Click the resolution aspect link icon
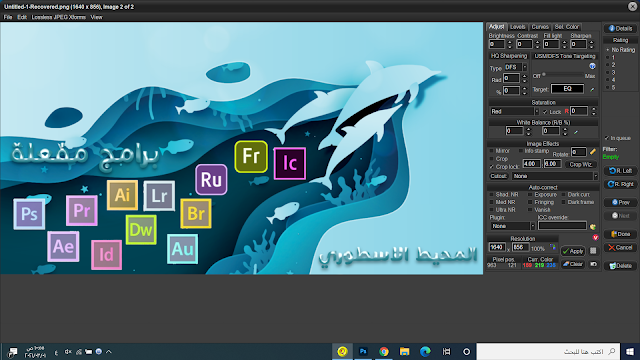This screenshot has width=640, height=360. (553, 247)
